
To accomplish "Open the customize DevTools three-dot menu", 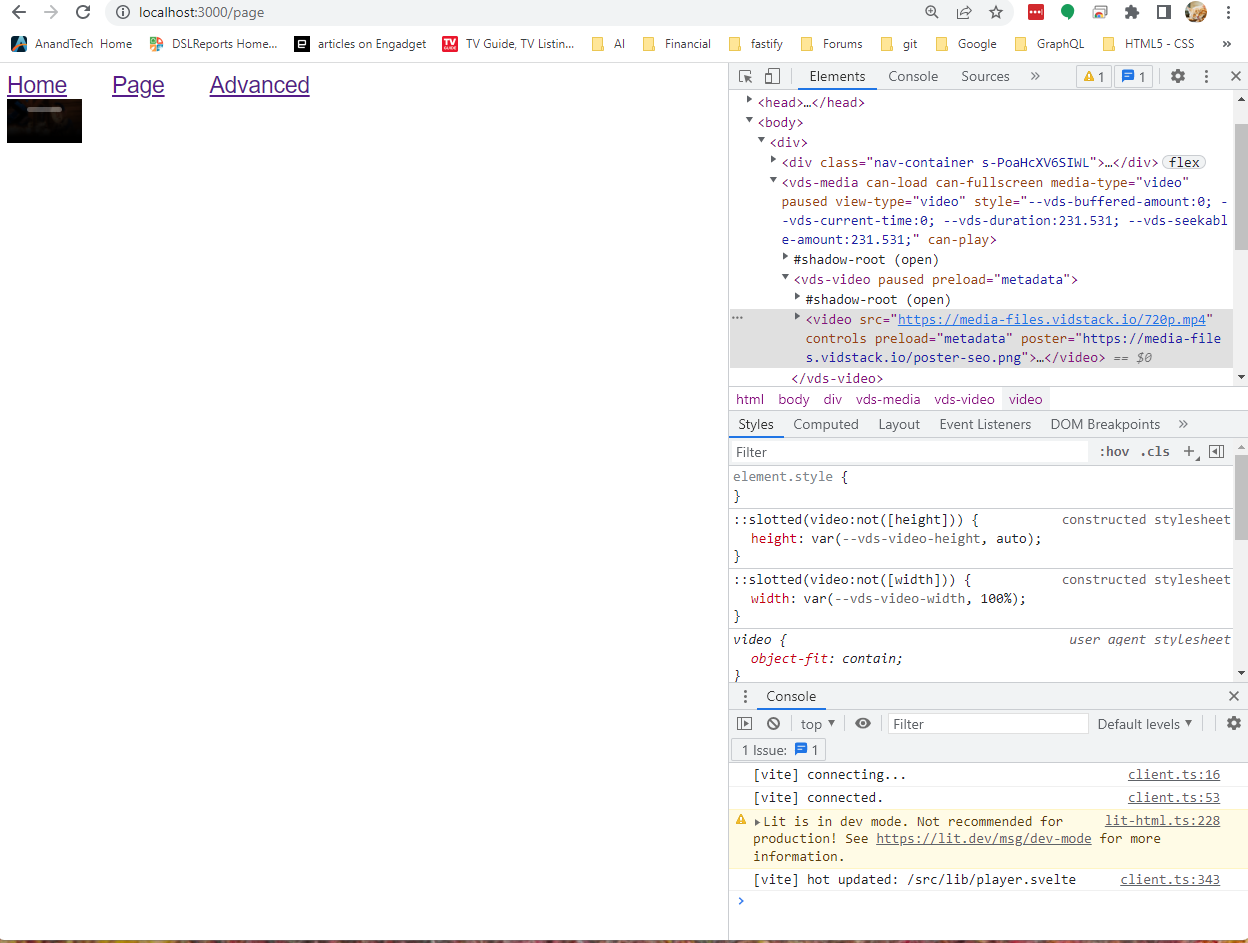I will pyautogui.click(x=1206, y=76).
